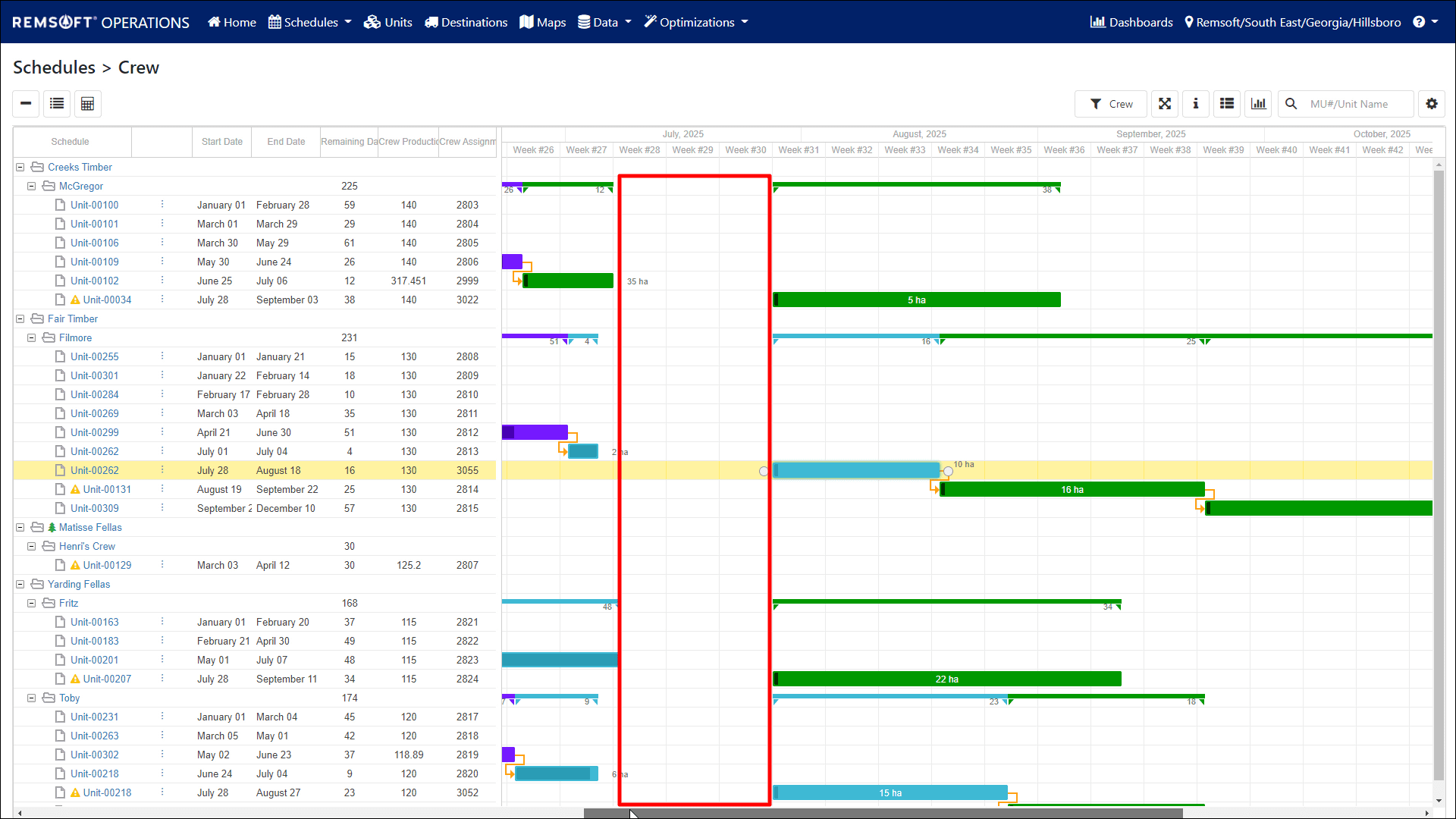Click the bar chart view icon
Screen dimensions: 1456x819
point(1257,104)
